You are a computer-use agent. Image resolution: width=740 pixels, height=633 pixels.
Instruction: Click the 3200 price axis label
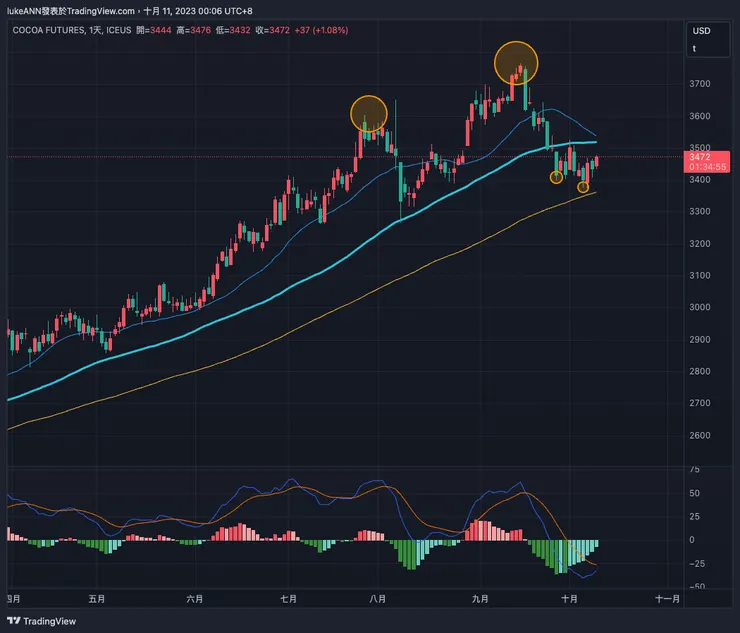coord(699,244)
